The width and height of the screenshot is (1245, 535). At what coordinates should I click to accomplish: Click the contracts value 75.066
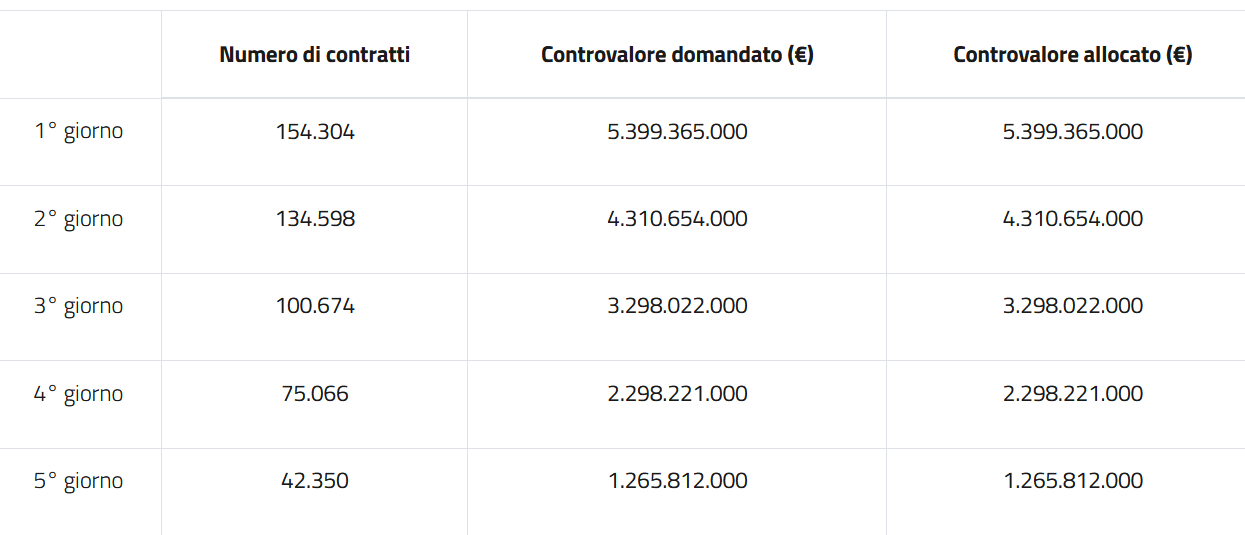coord(315,394)
